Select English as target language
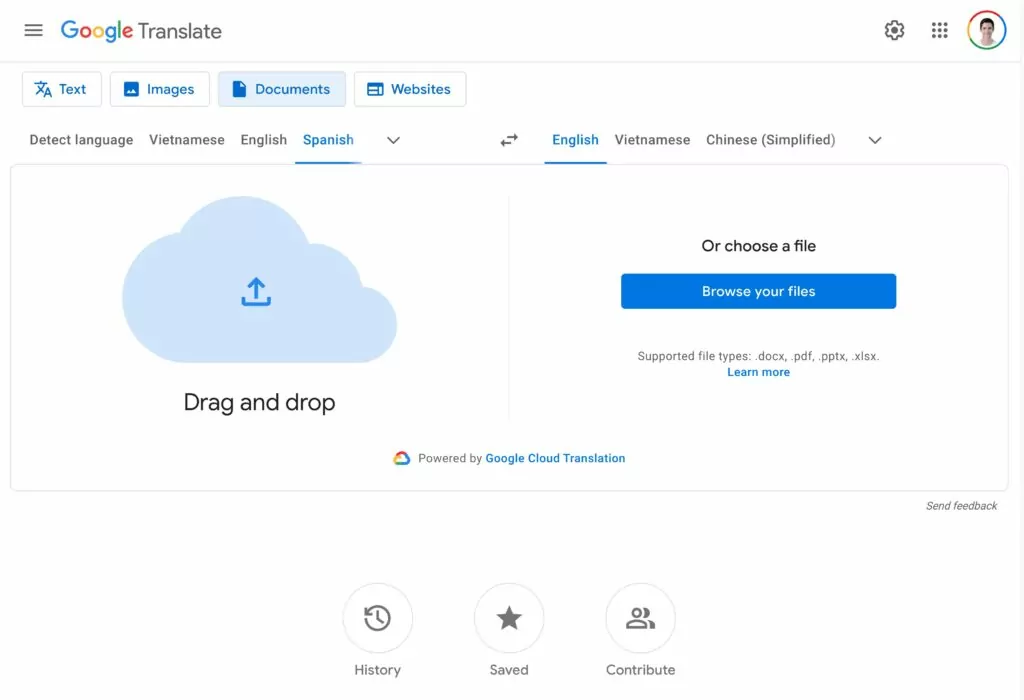The width and height of the screenshot is (1024, 700). coord(575,140)
